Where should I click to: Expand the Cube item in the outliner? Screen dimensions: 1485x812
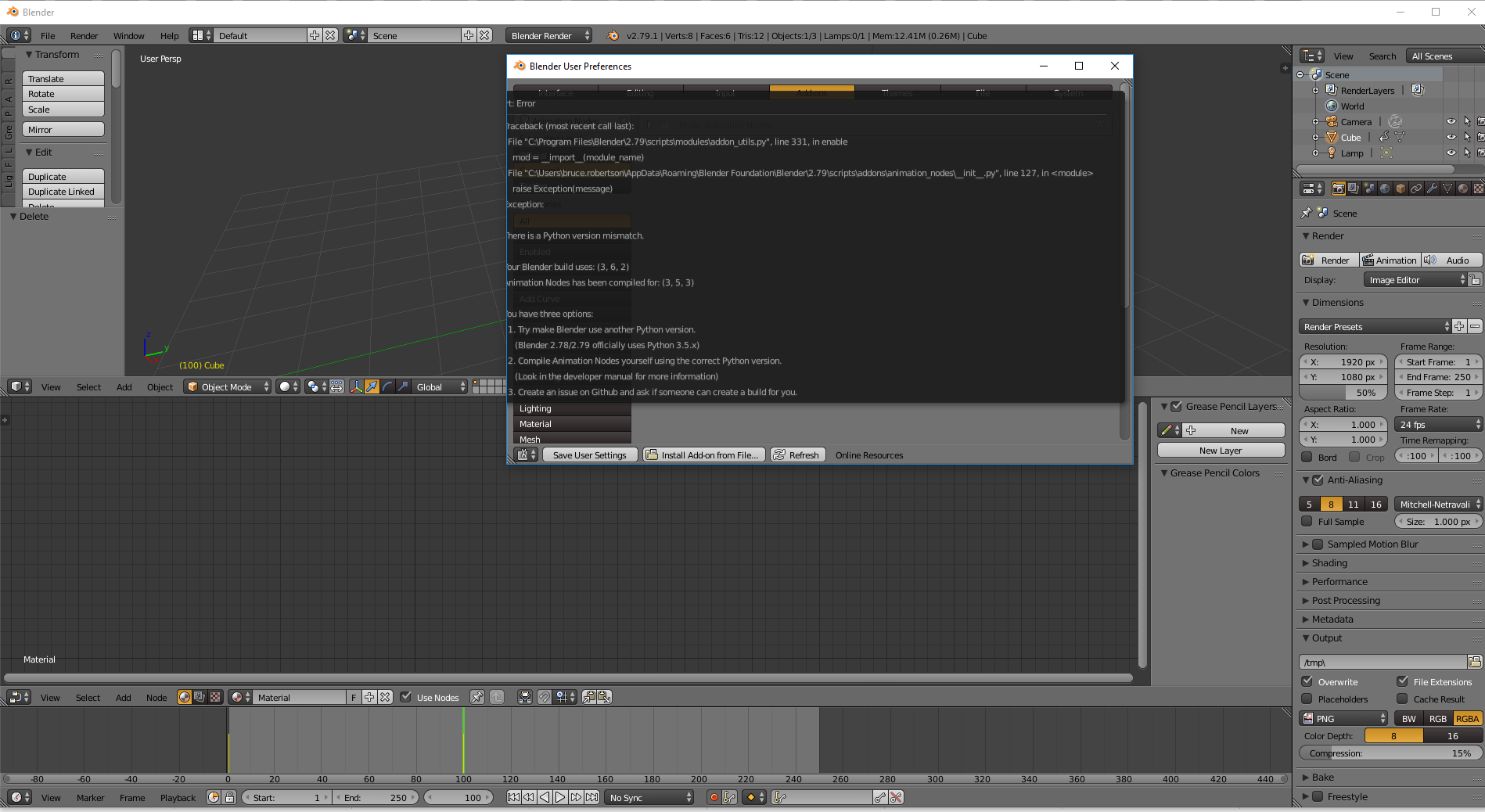[1316, 137]
